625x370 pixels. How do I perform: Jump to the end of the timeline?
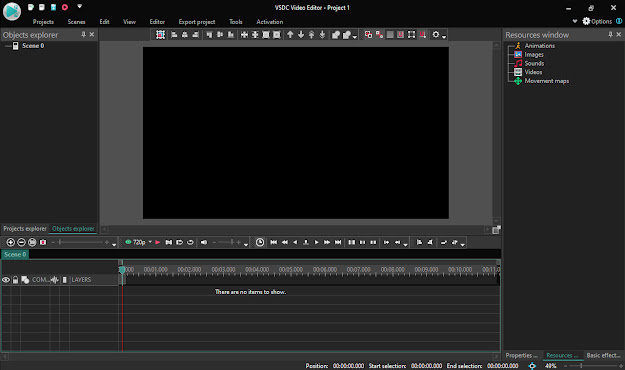[x=338, y=242]
